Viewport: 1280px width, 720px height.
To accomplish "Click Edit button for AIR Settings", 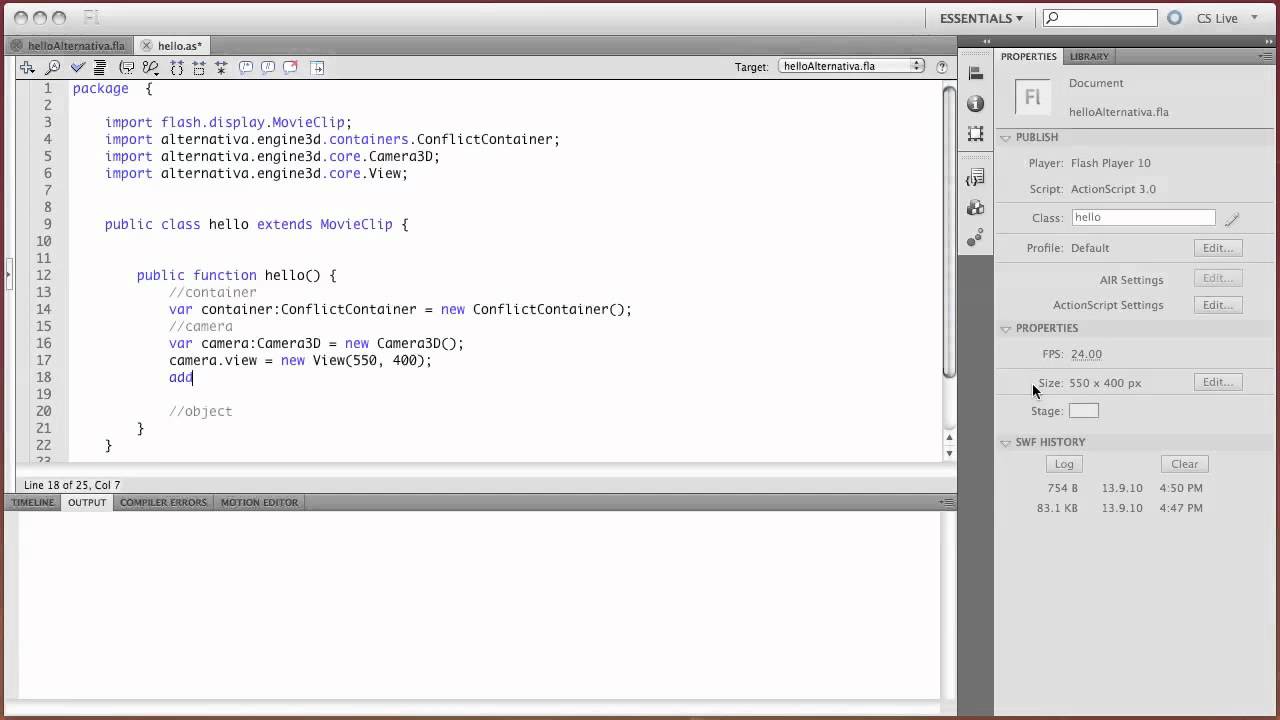I will tap(1218, 278).
